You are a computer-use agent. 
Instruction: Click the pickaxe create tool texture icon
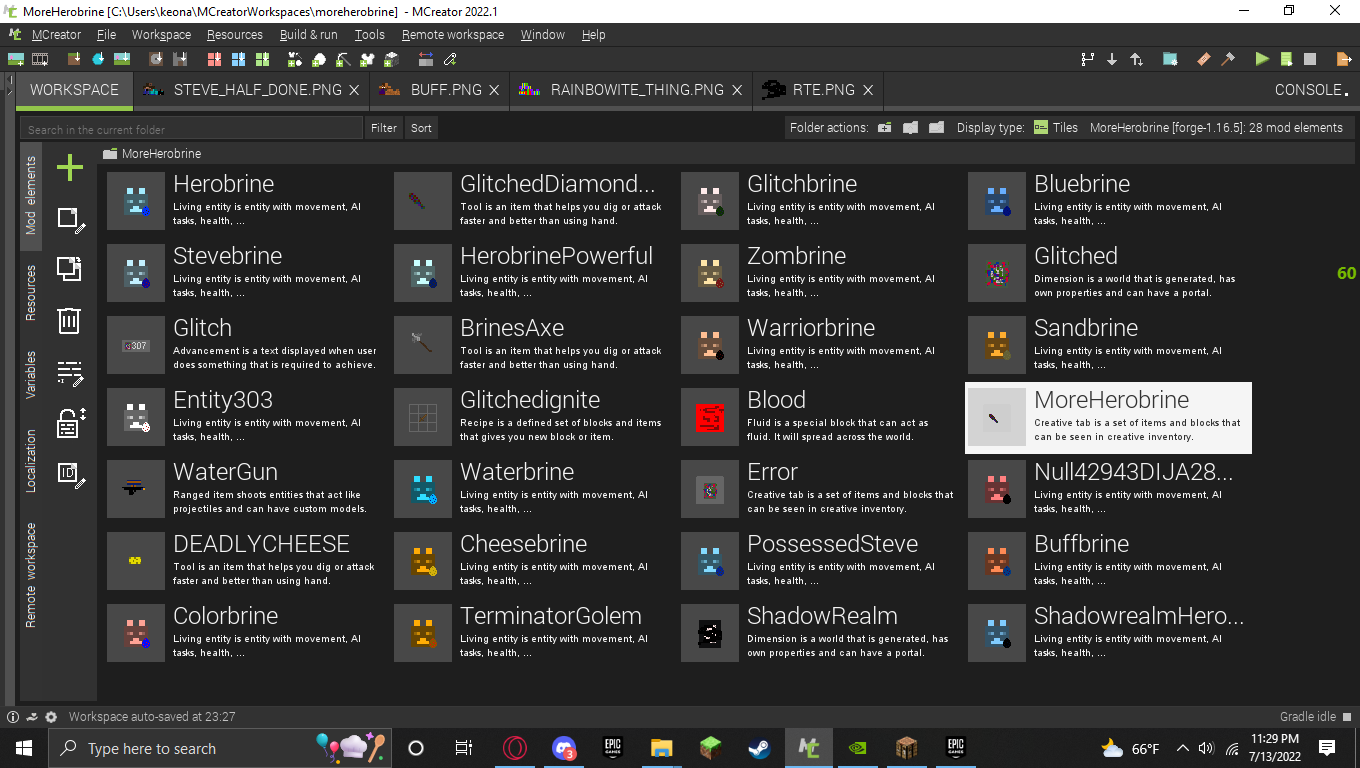(x=342, y=59)
